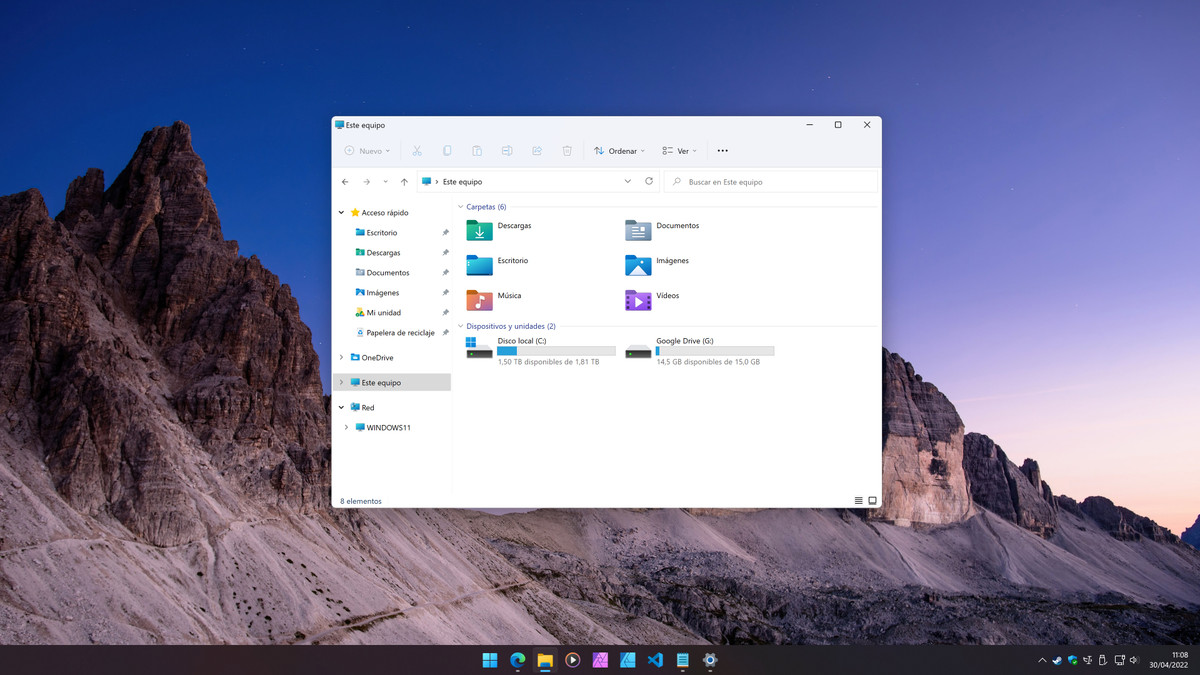Switch to large icons view at the status bar
Screen dimensions: 1200x675
[x=872, y=499]
